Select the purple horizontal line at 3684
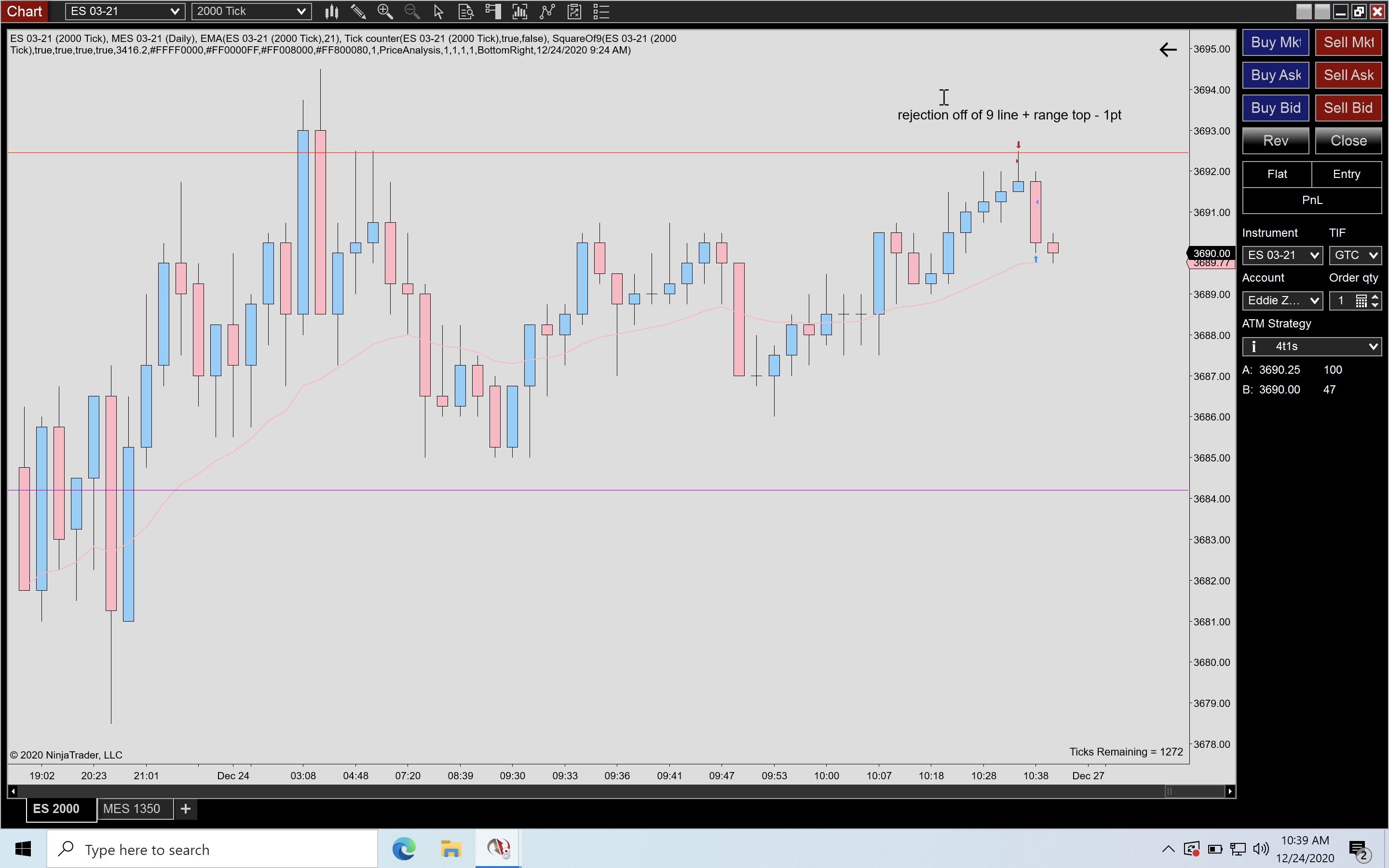 coord(597,490)
